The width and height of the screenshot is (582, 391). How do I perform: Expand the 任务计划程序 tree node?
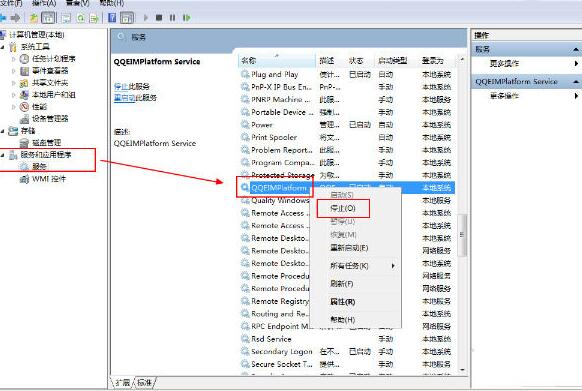[14, 59]
